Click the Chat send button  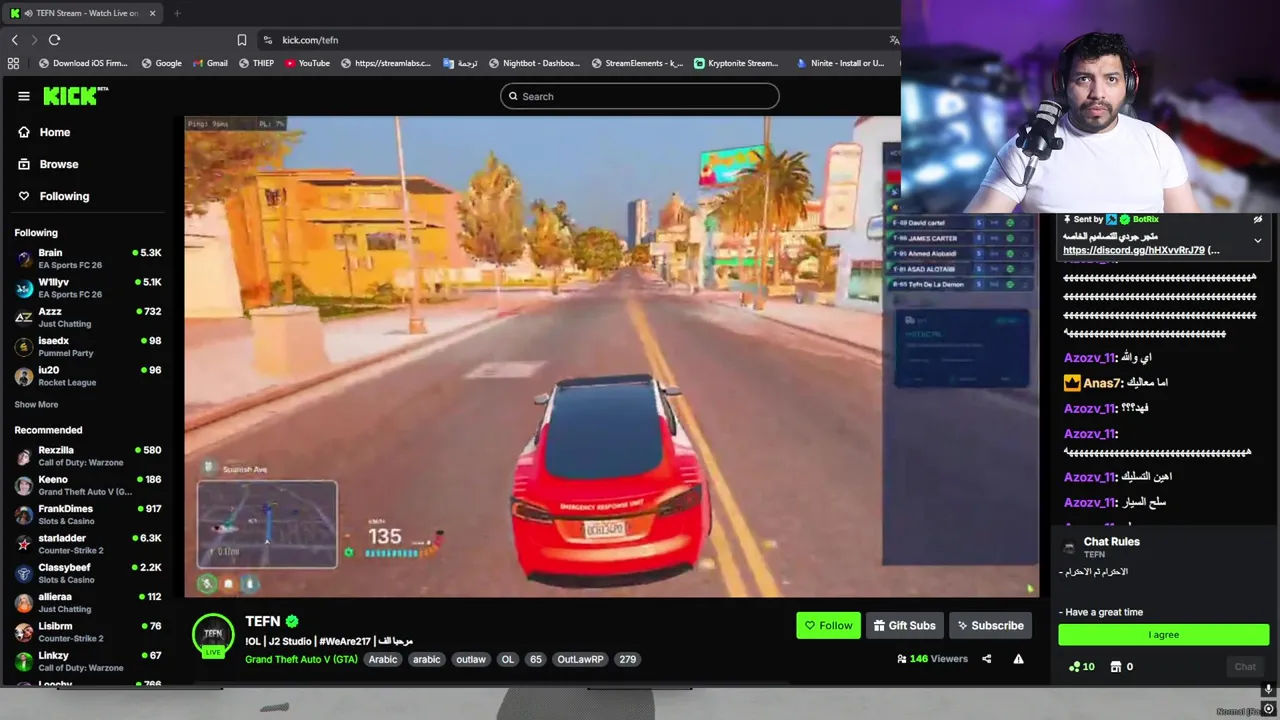1245,667
